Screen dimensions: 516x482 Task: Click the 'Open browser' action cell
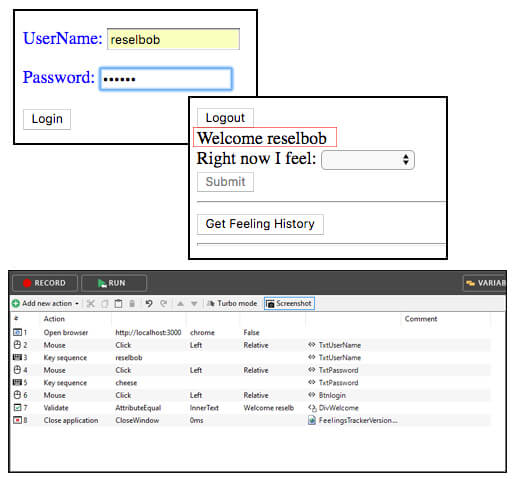[x=66, y=333]
